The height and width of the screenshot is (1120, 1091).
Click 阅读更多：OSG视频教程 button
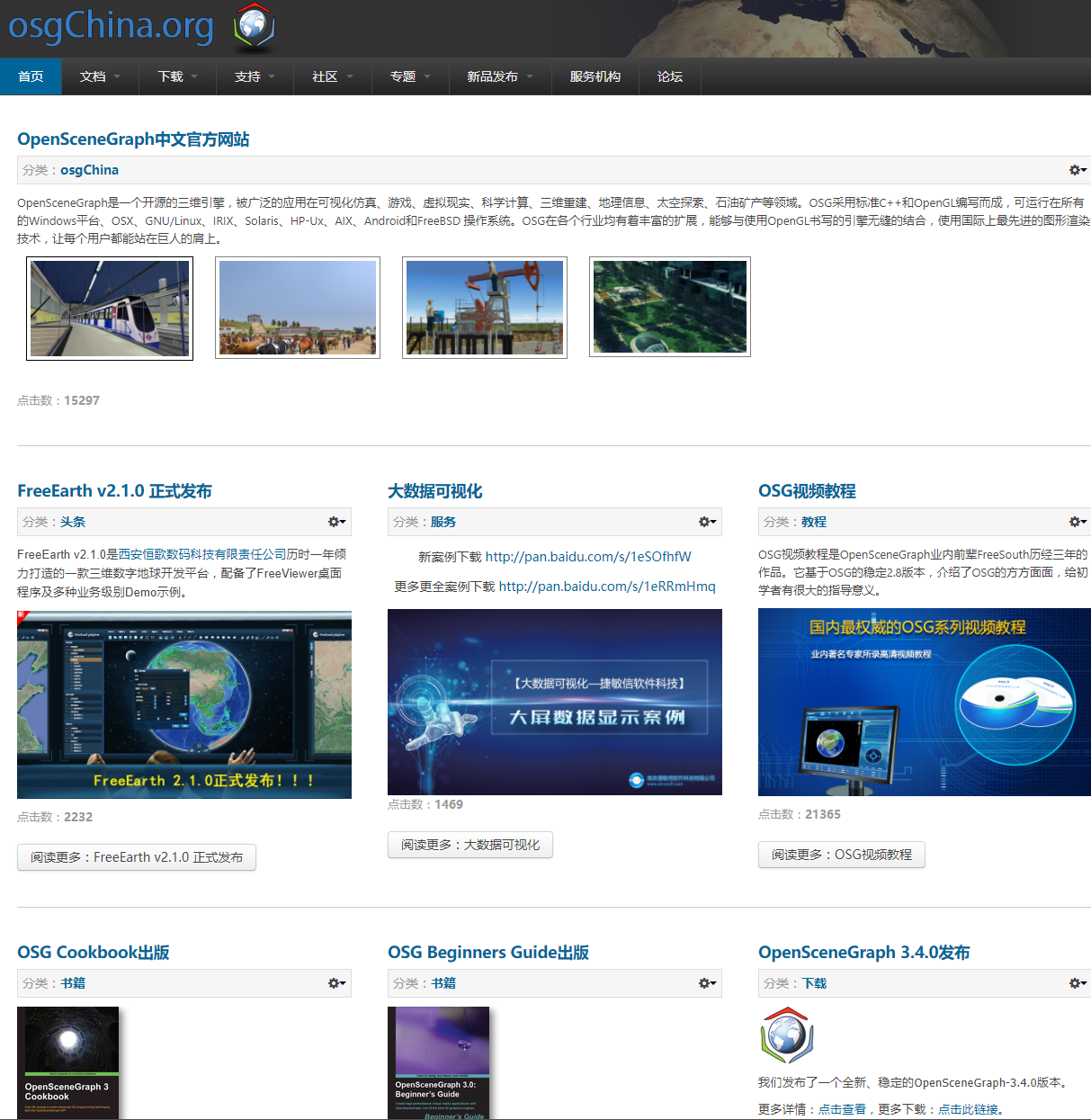click(x=842, y=855)
